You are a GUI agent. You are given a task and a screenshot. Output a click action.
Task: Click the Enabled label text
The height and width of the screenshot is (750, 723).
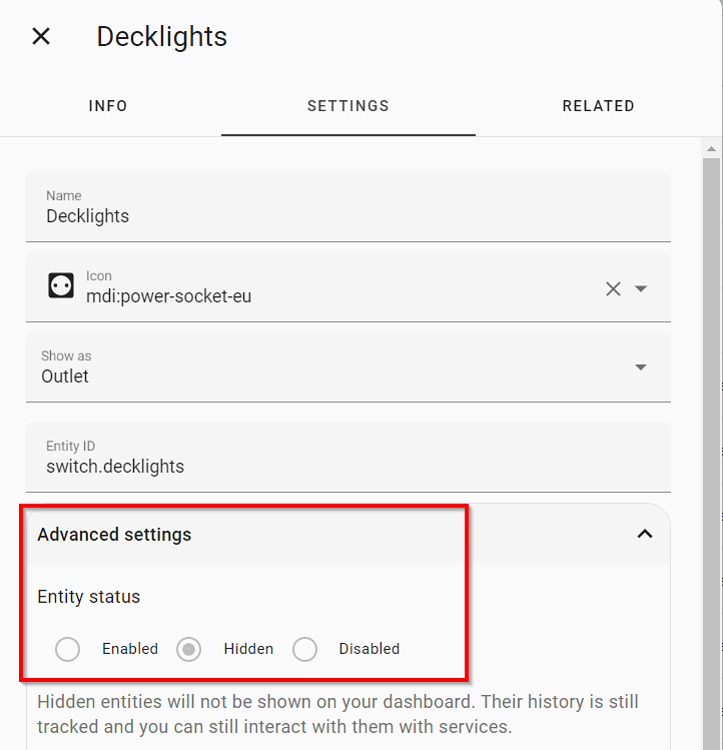[x=130, y=649]
